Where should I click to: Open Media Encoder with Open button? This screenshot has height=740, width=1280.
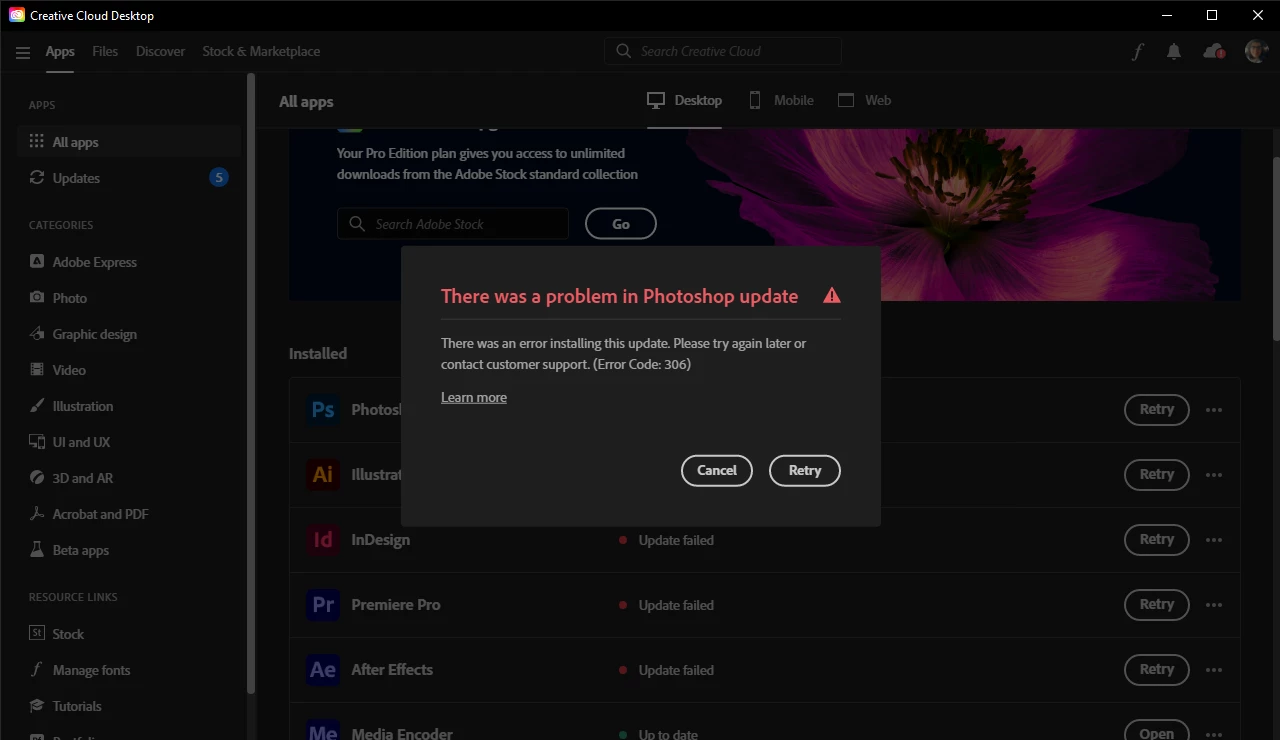(x=1157, y=732)
